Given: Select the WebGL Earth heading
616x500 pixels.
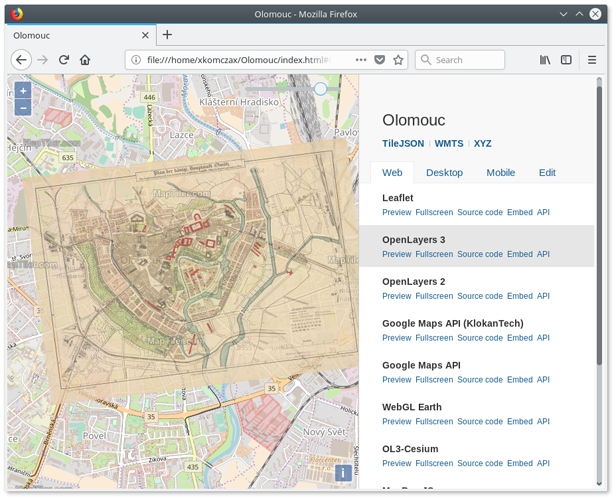Looking at the screenshot, I should pyautogui.click(x=412, y=407).
